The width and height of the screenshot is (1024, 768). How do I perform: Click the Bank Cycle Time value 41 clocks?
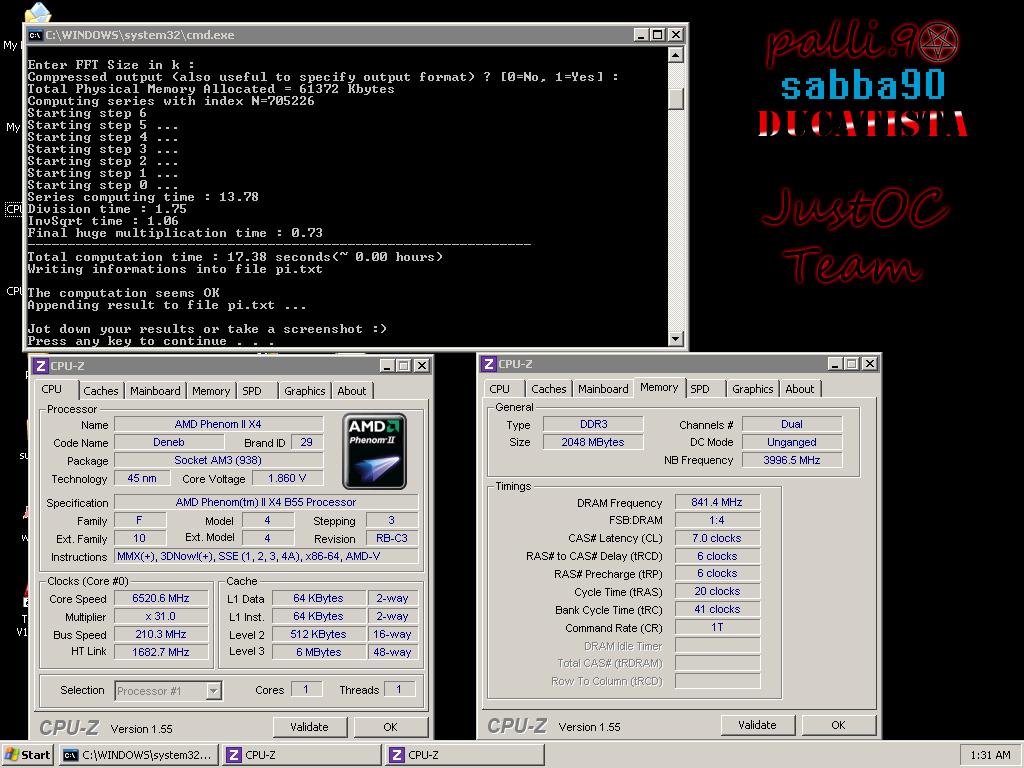(717, 609)
